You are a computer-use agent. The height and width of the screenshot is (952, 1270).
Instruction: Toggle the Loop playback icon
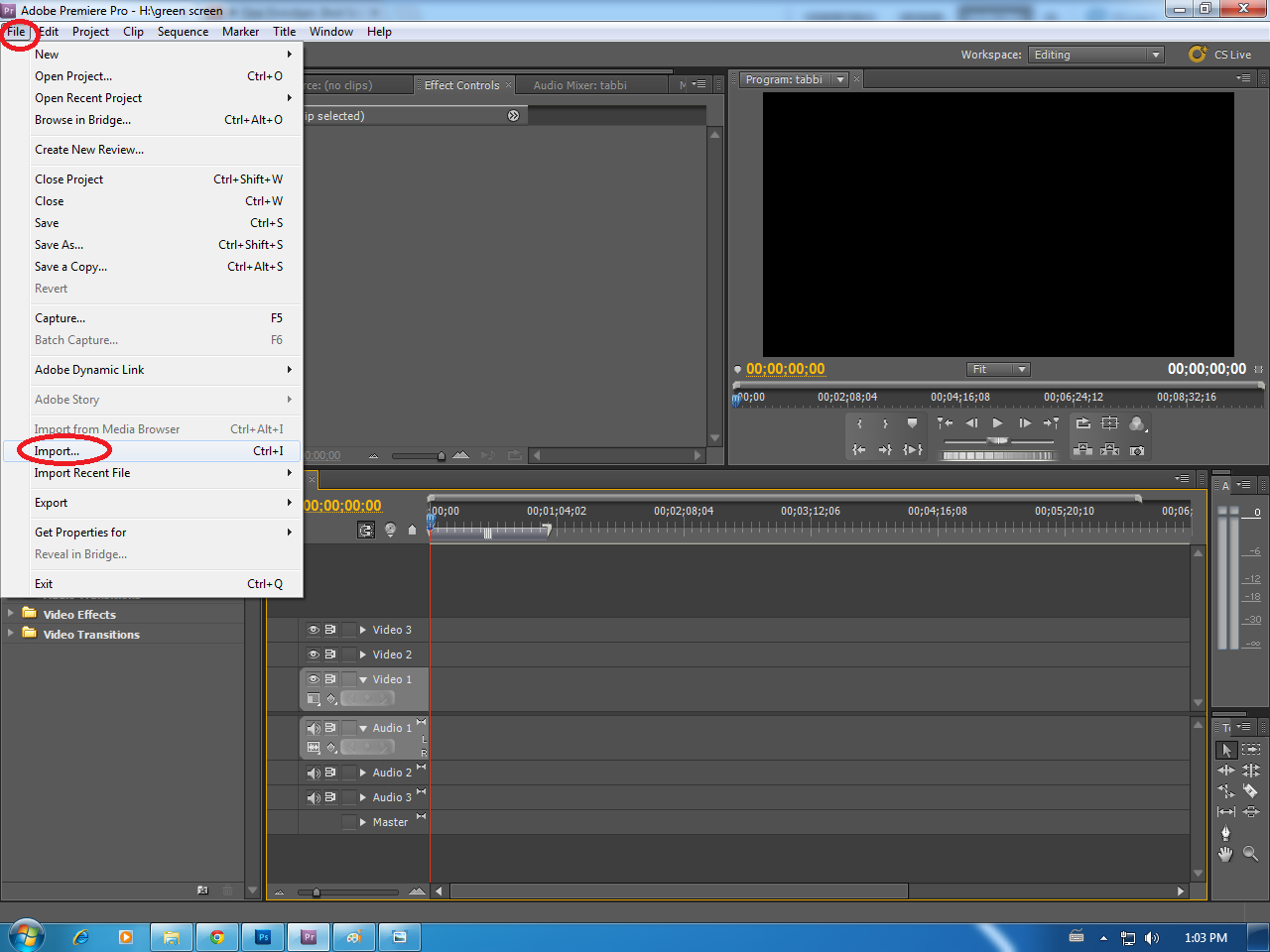1083,423
